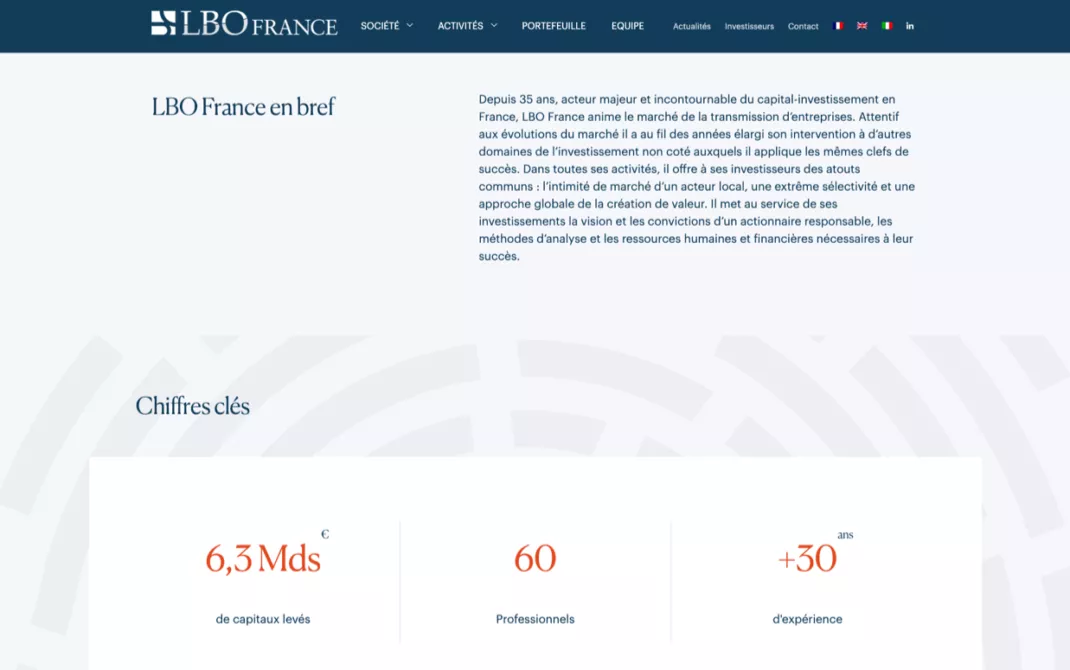
Task: Go to the Portefeuille page
Action: click(x=553, y=26)
